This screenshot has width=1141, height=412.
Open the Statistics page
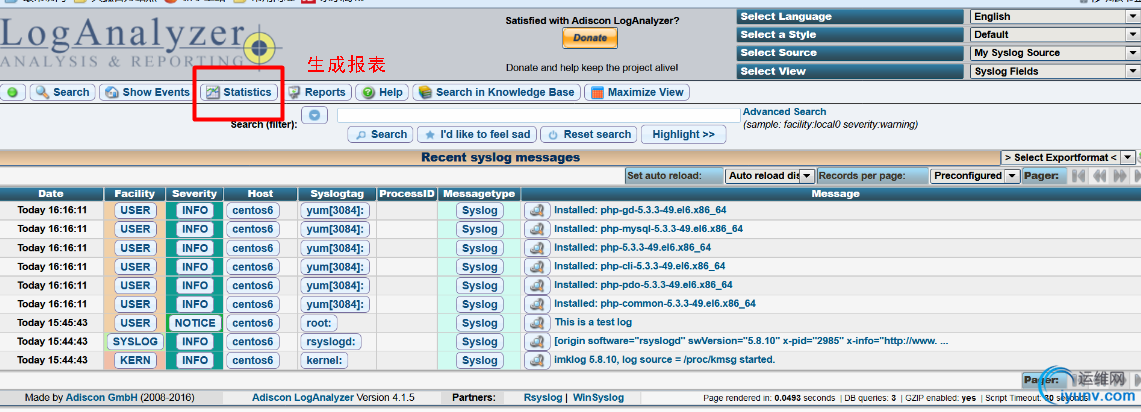[x=239, y=92]
